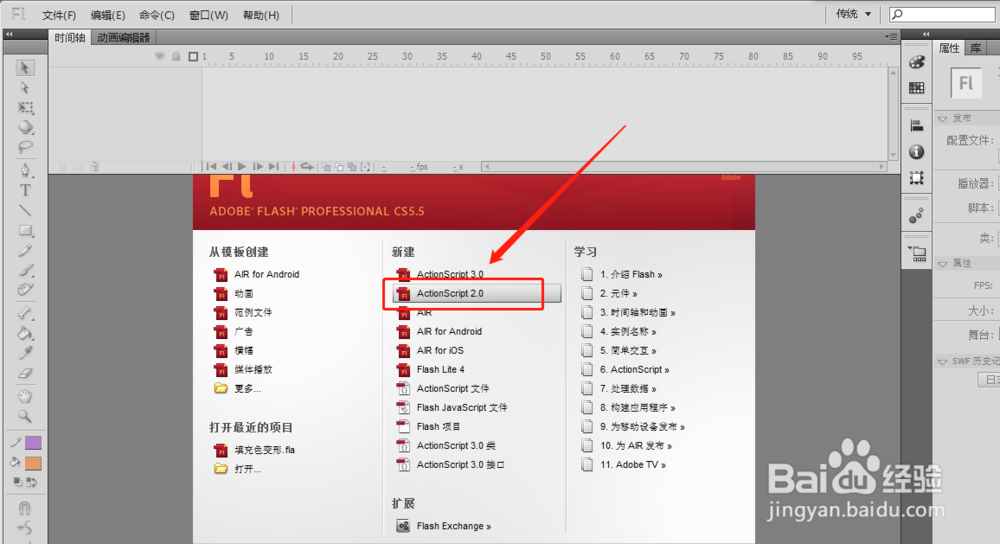Viewport: 1000px width, 544px height.
Task: Toggle onion skin in timeline
Action: pyautogui.click(x=327, y=167)
